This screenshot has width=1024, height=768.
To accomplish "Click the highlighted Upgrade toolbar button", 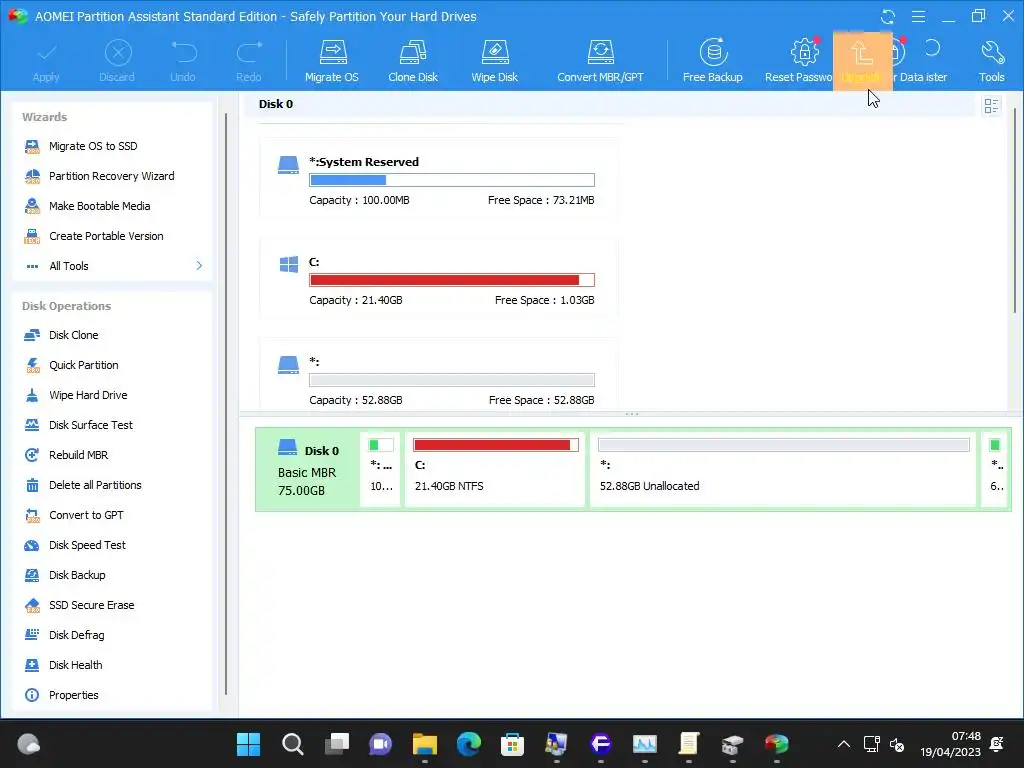I will 862,61.
